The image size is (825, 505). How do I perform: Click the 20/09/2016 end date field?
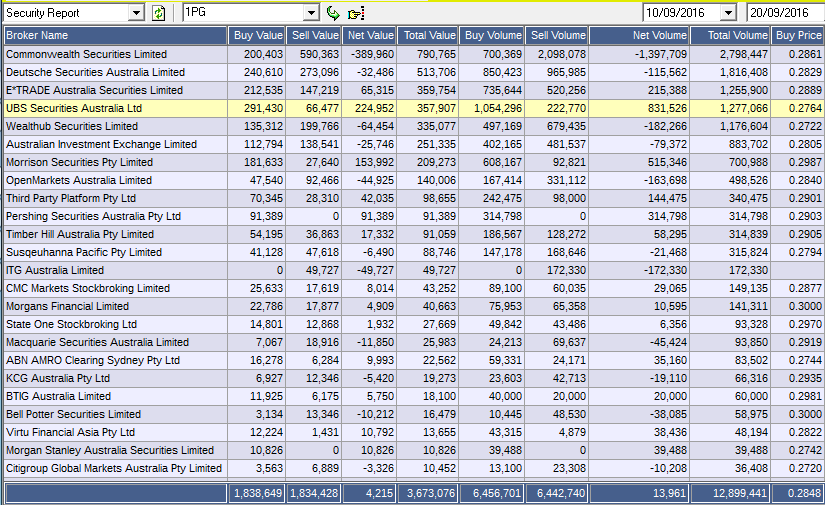click(x=785, y=13)
